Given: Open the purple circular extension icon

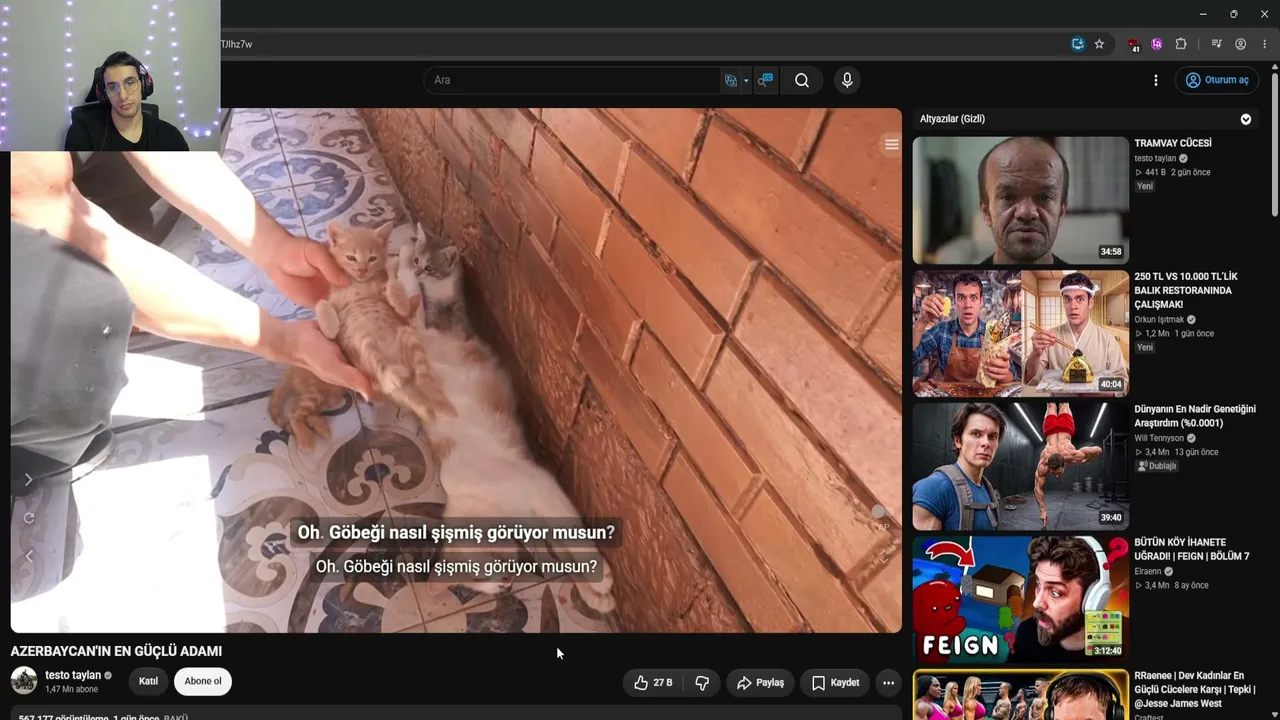Looking at the screenshot, I should [x=1157, y=44].
